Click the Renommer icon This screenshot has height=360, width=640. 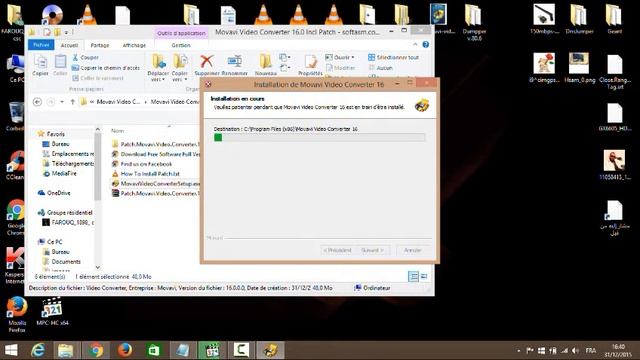235,65
